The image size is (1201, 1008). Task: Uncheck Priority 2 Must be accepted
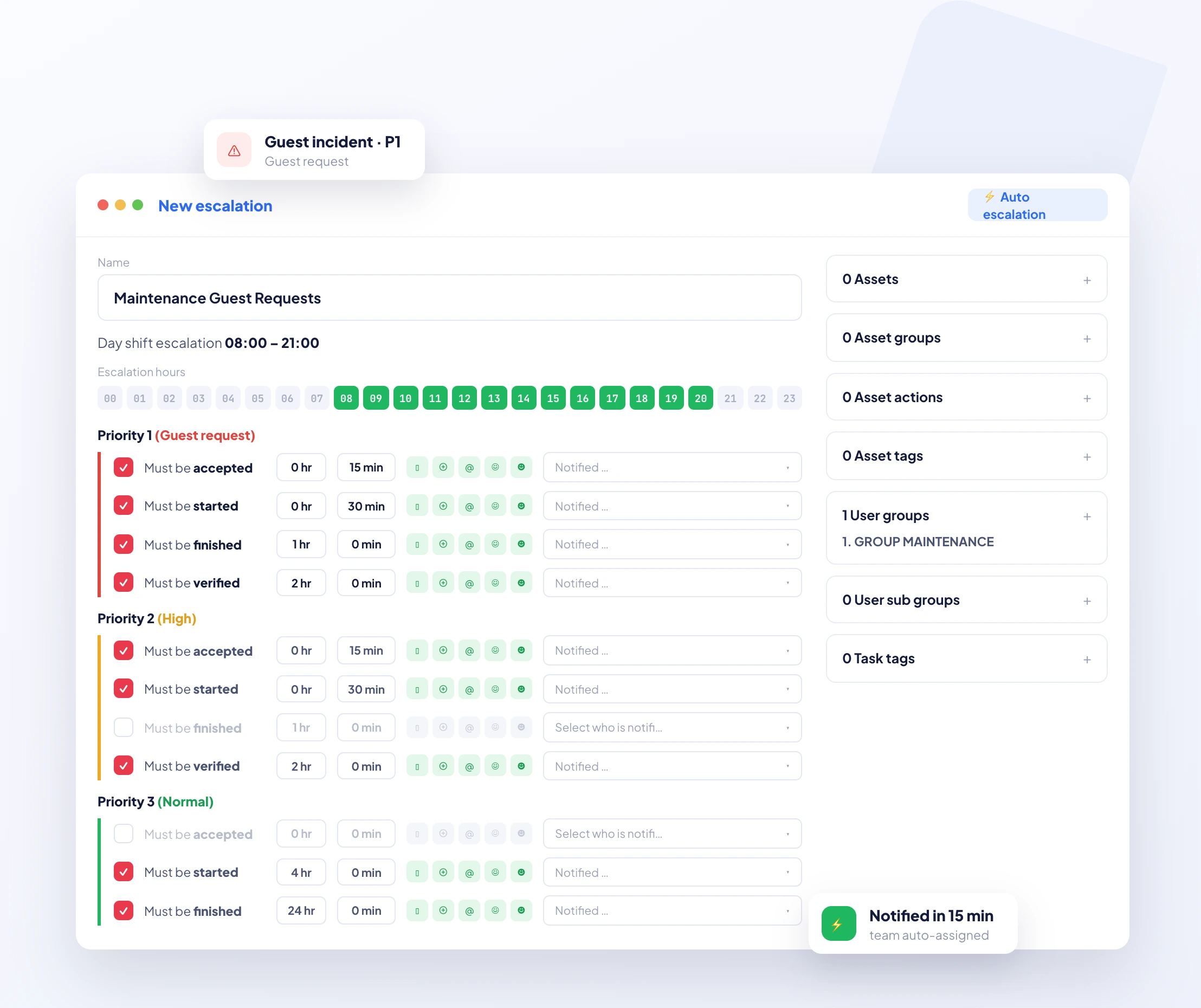(x=124, y=651)
